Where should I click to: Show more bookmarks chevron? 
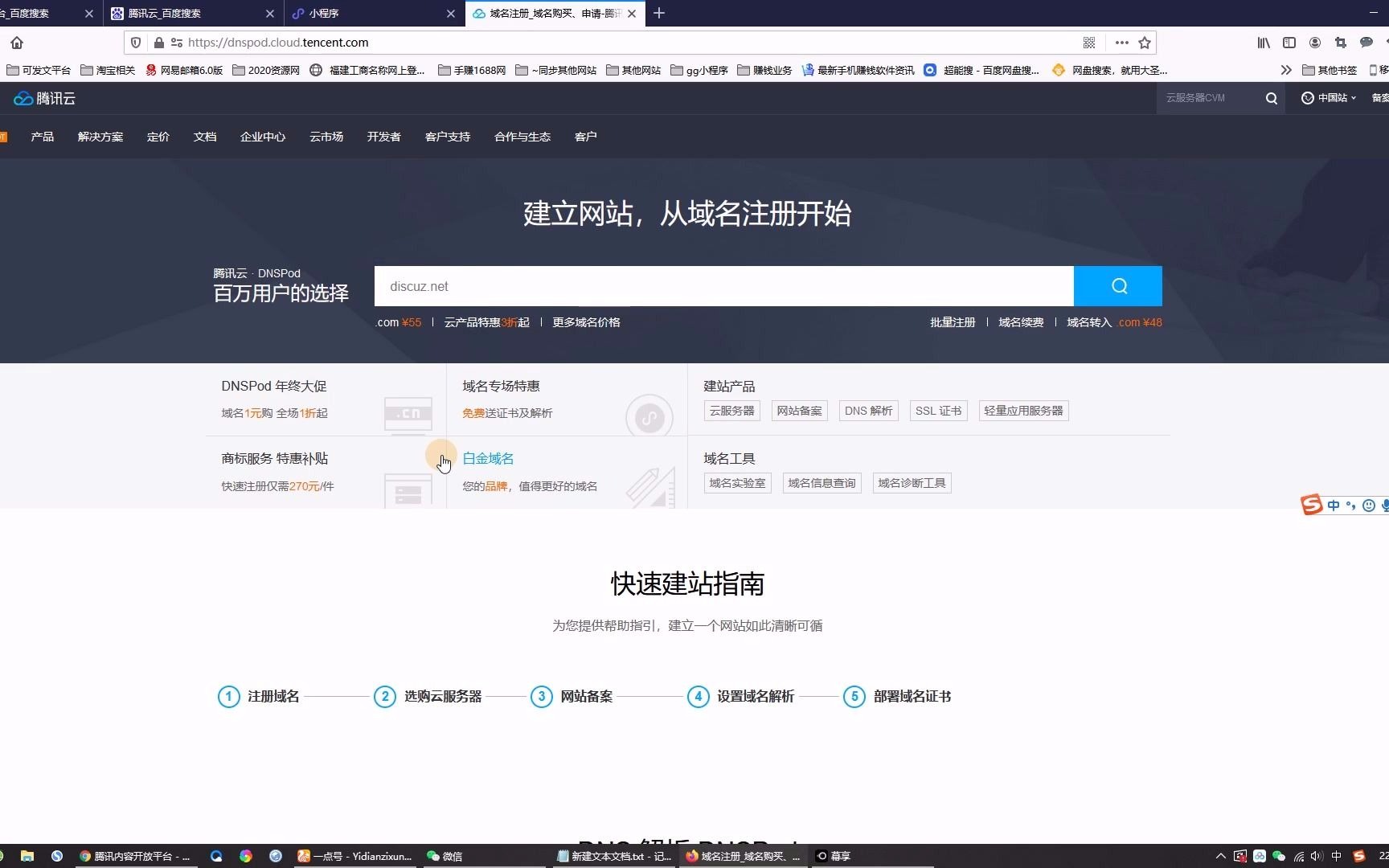click(x=1286, y=70)
